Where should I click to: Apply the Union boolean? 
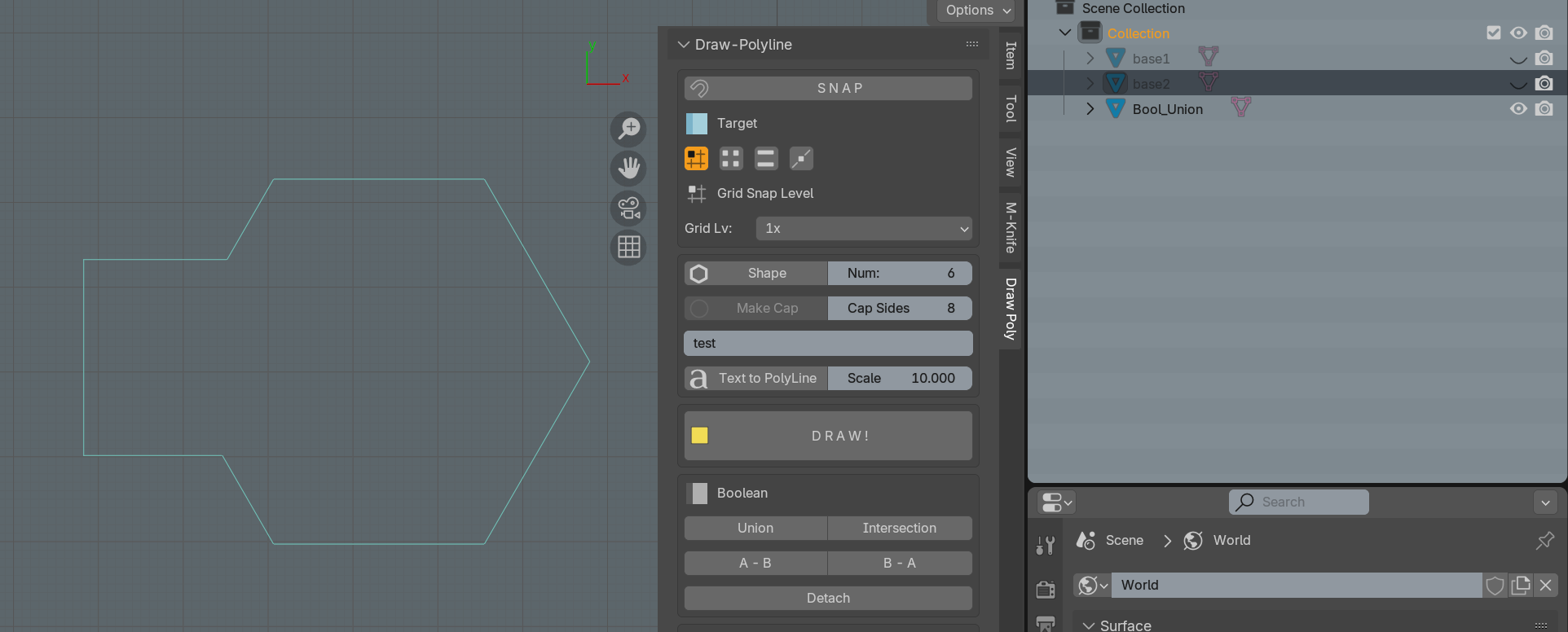pyautogui.click(x=755, y=528)
